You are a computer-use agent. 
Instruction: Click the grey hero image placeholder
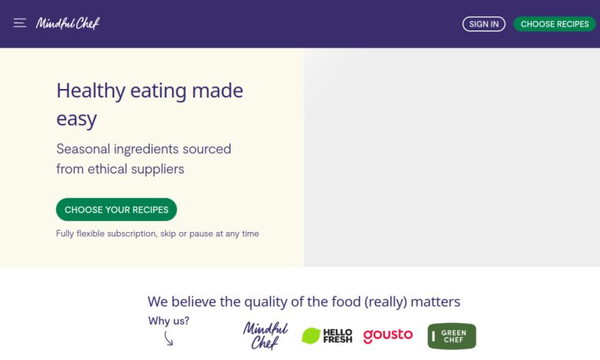452,157
